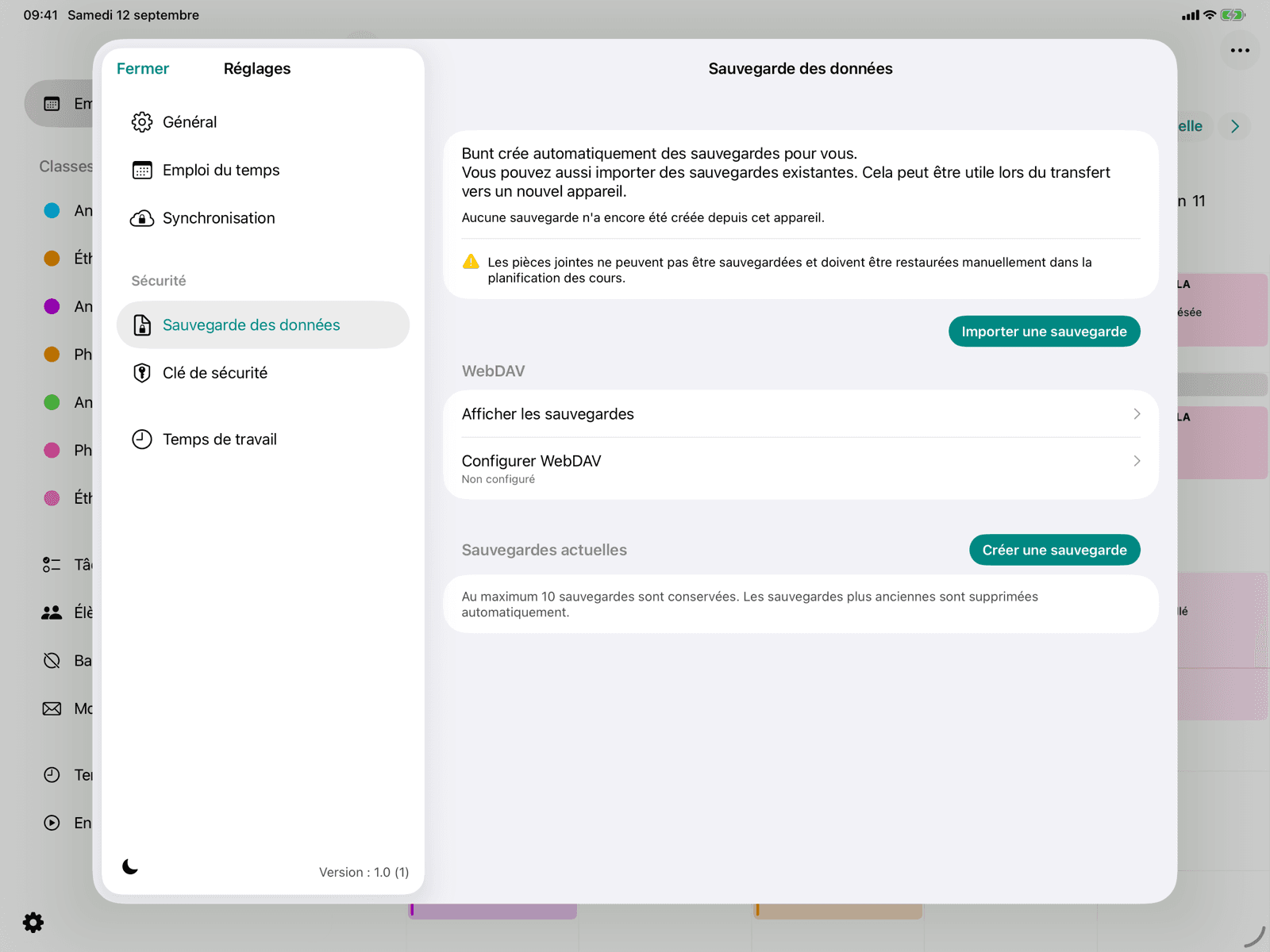Viewport: 1270px width, 952px height.
Task: Click the background play circle icon
Action: [x=52, y=823]
